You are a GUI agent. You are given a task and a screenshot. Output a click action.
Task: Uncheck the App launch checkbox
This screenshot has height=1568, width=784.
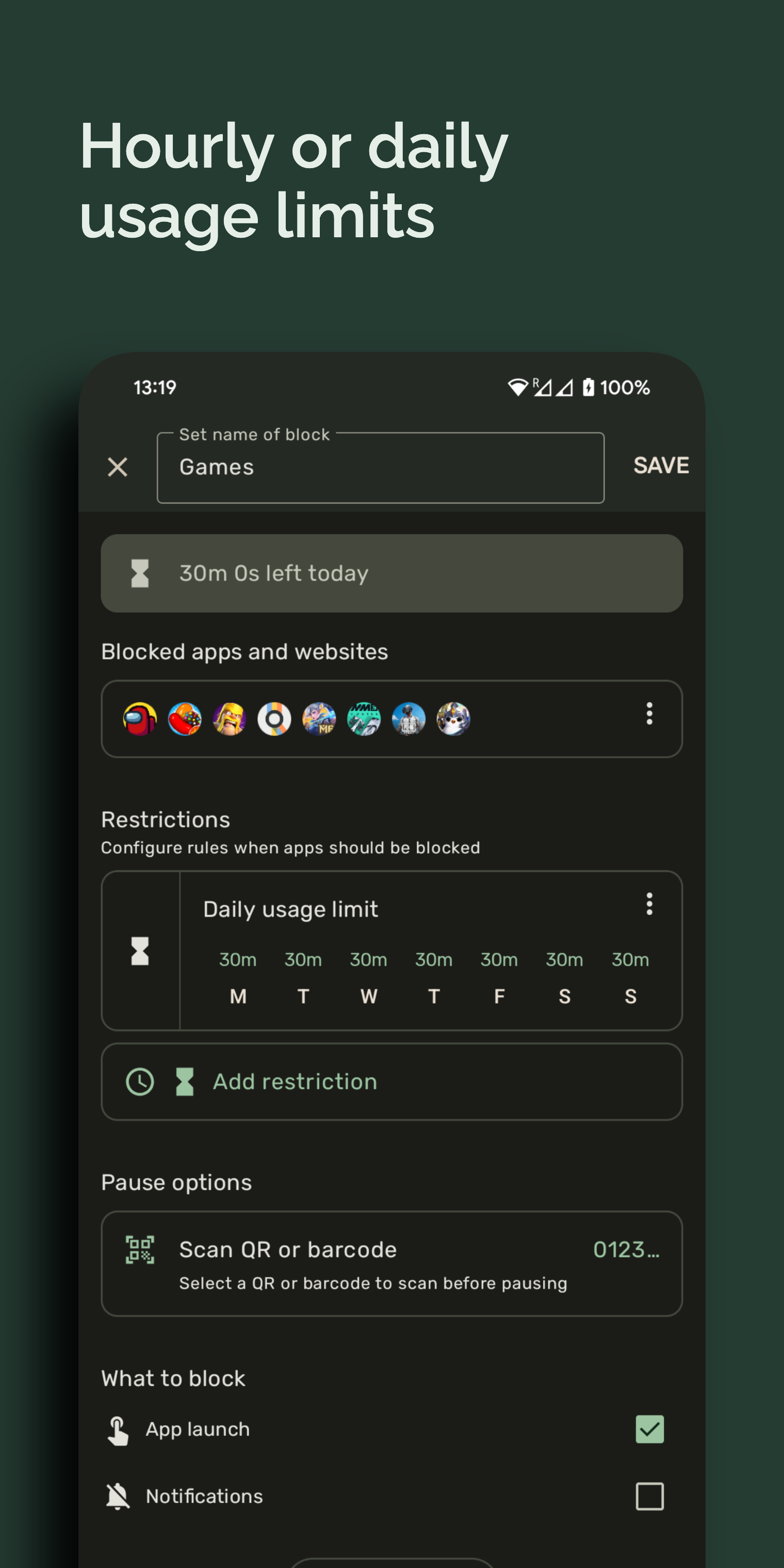(x=649, y=1429)
